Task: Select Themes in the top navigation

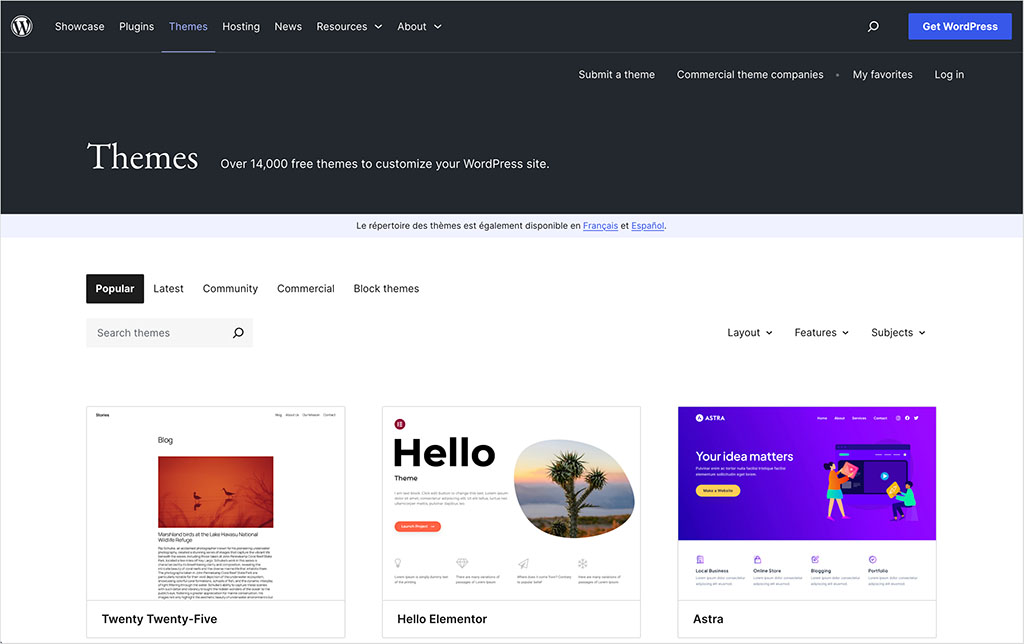Action: click(188, 26)
